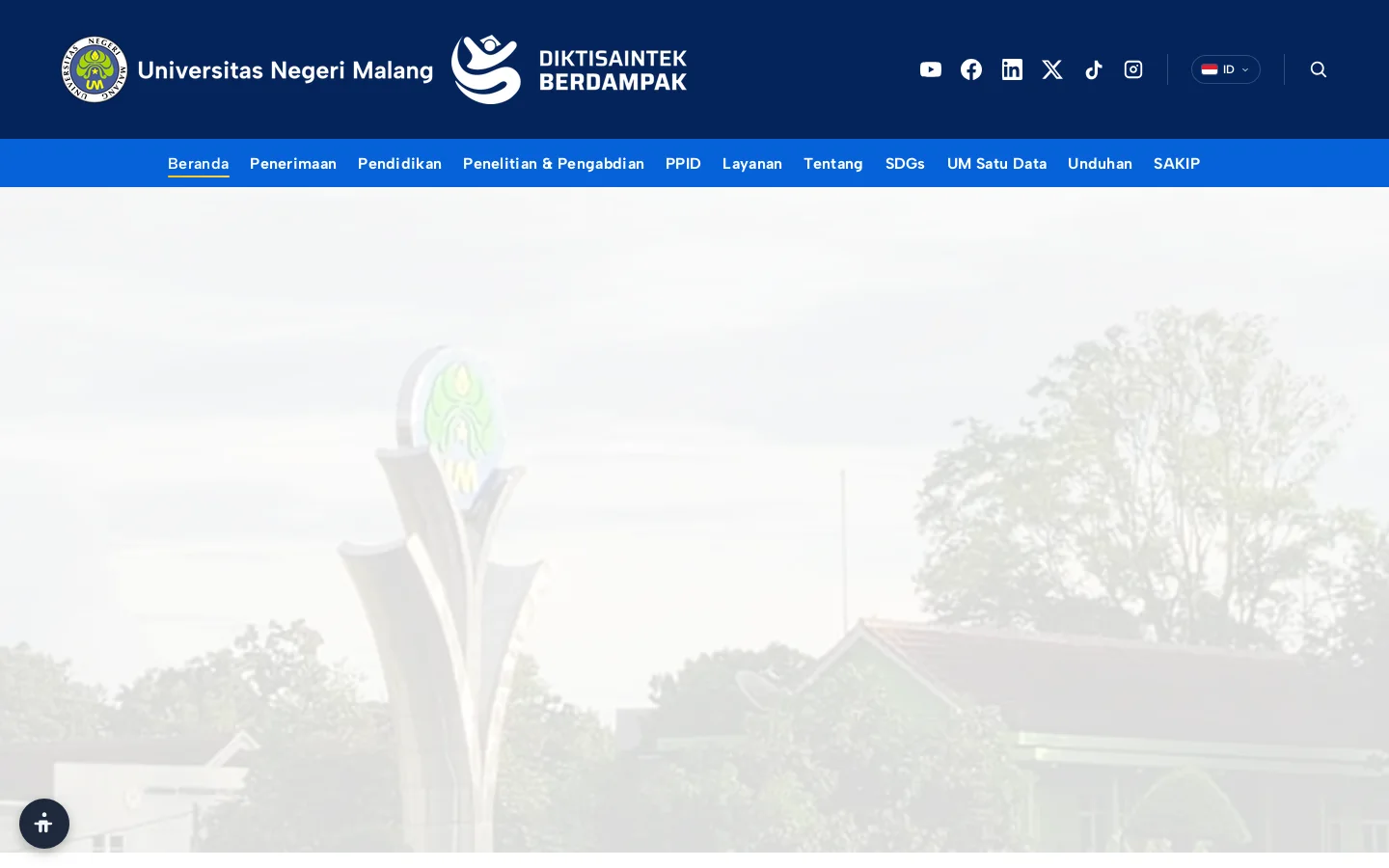This screenshot has width=1389, height=868.
Task: Click the Universitas Negeri Malang logo
Action: (95, 69)
